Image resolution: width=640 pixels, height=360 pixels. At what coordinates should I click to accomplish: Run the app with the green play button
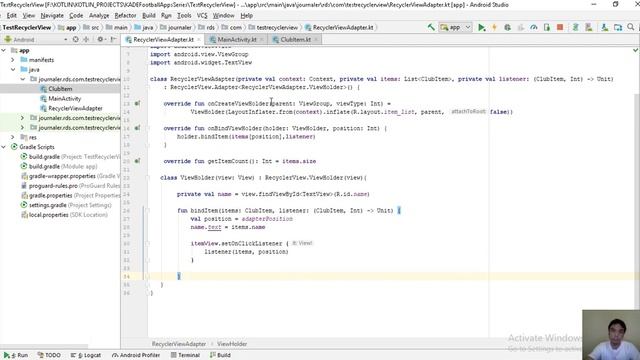482,27
